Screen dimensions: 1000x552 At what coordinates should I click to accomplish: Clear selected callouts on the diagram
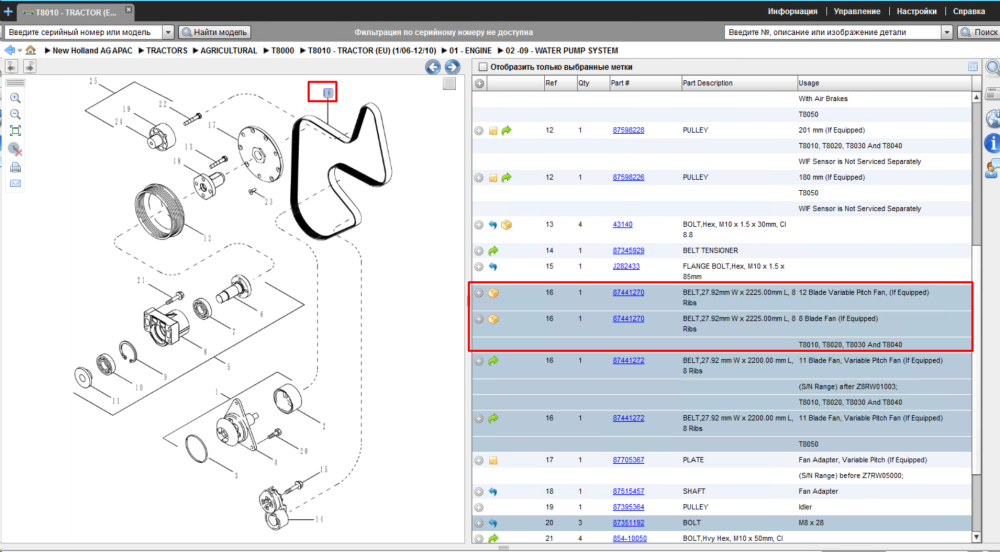[x=15, y=150]
